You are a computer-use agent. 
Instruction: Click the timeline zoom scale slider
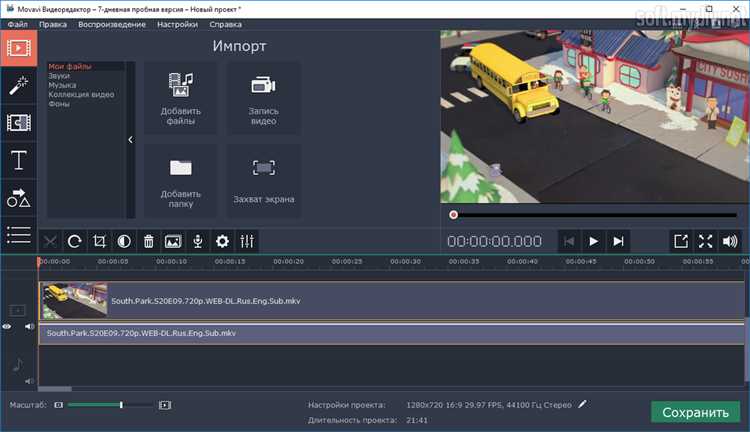(x=110, y=405)
